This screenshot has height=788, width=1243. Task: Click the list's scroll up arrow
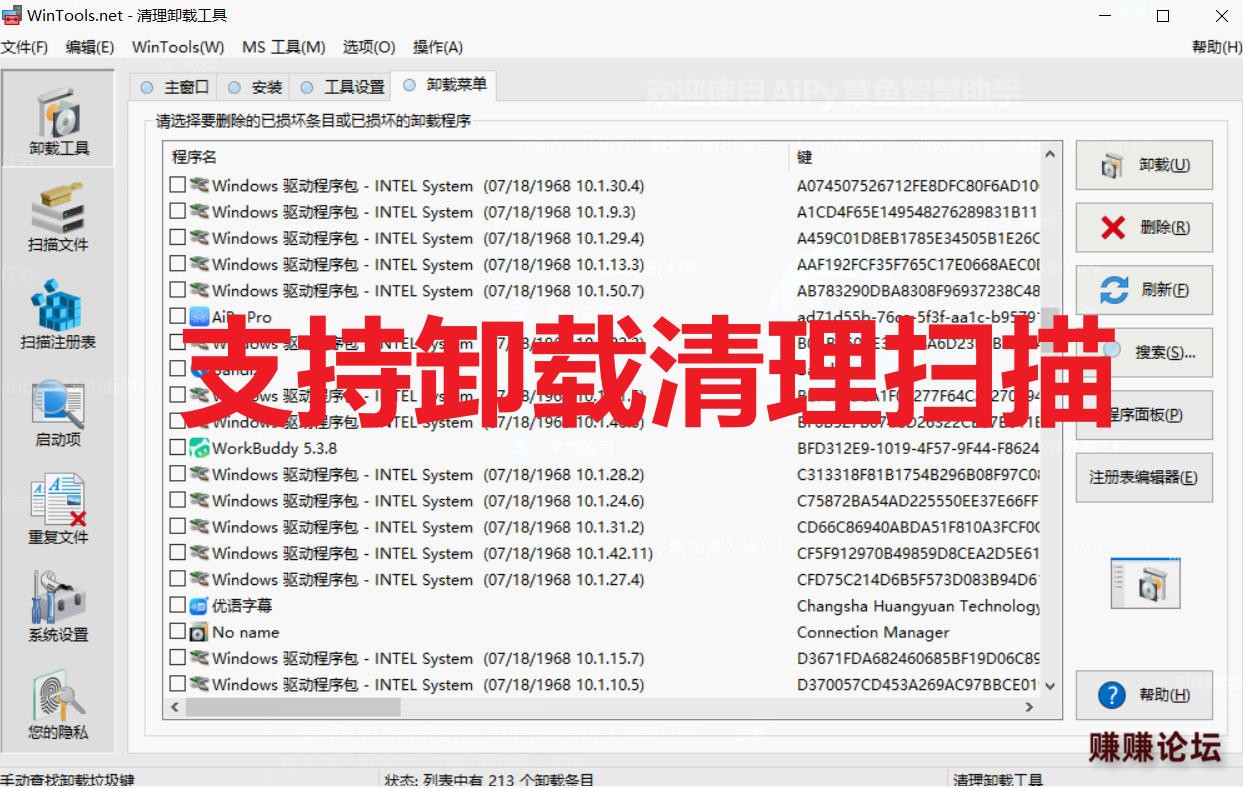click(1050, 155)
